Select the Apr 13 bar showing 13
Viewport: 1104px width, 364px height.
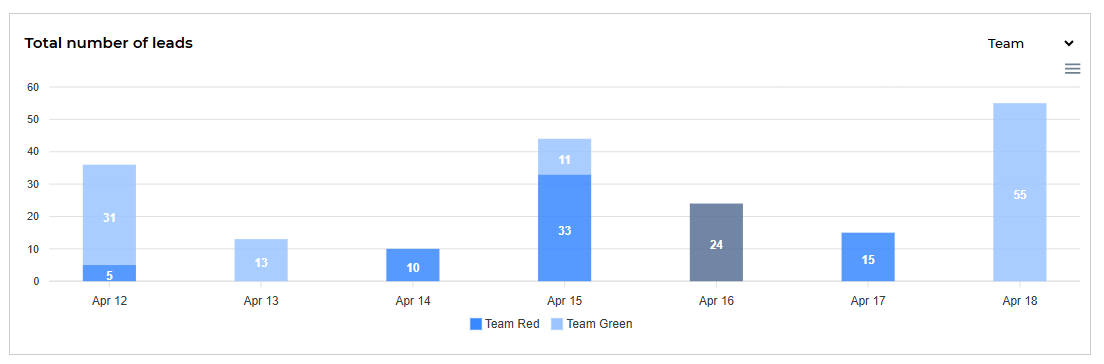(x=261, y=260)
